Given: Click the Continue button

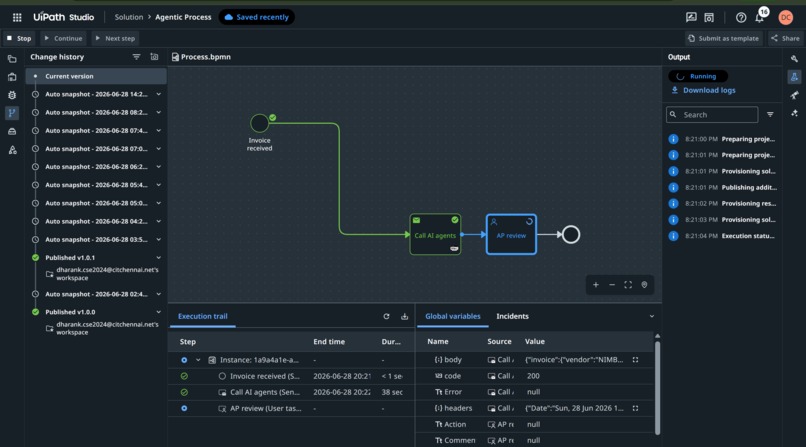Looking at the screenshot, I should (x=63, y=39).
